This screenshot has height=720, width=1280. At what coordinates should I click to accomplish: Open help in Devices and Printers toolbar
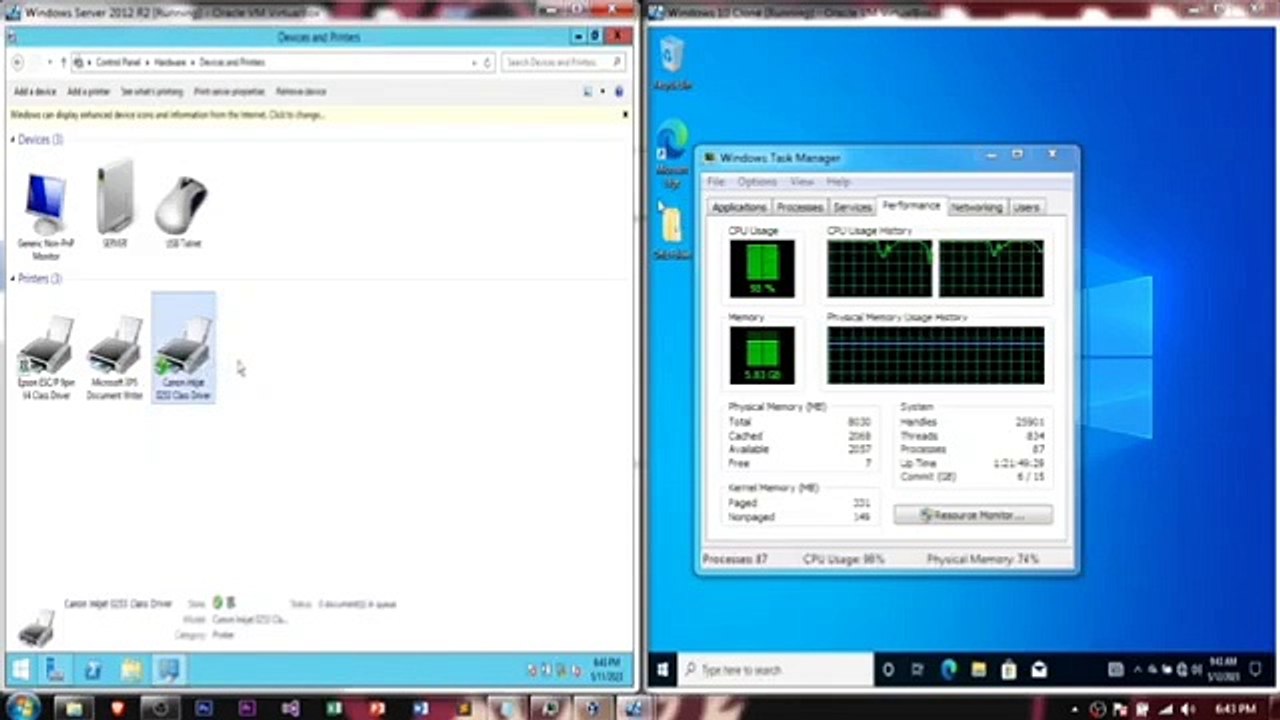(x=619, y=91)
